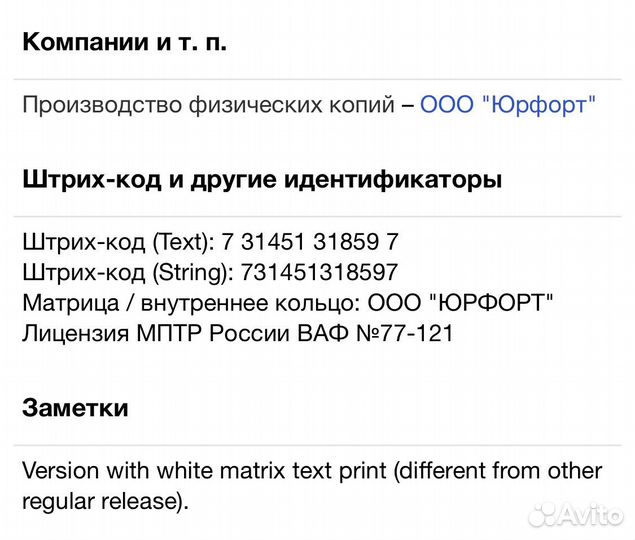Select the barcode string 731451318597
This screenshot has height=540, width=635.
pyautogui.click(x=320, y=272)
